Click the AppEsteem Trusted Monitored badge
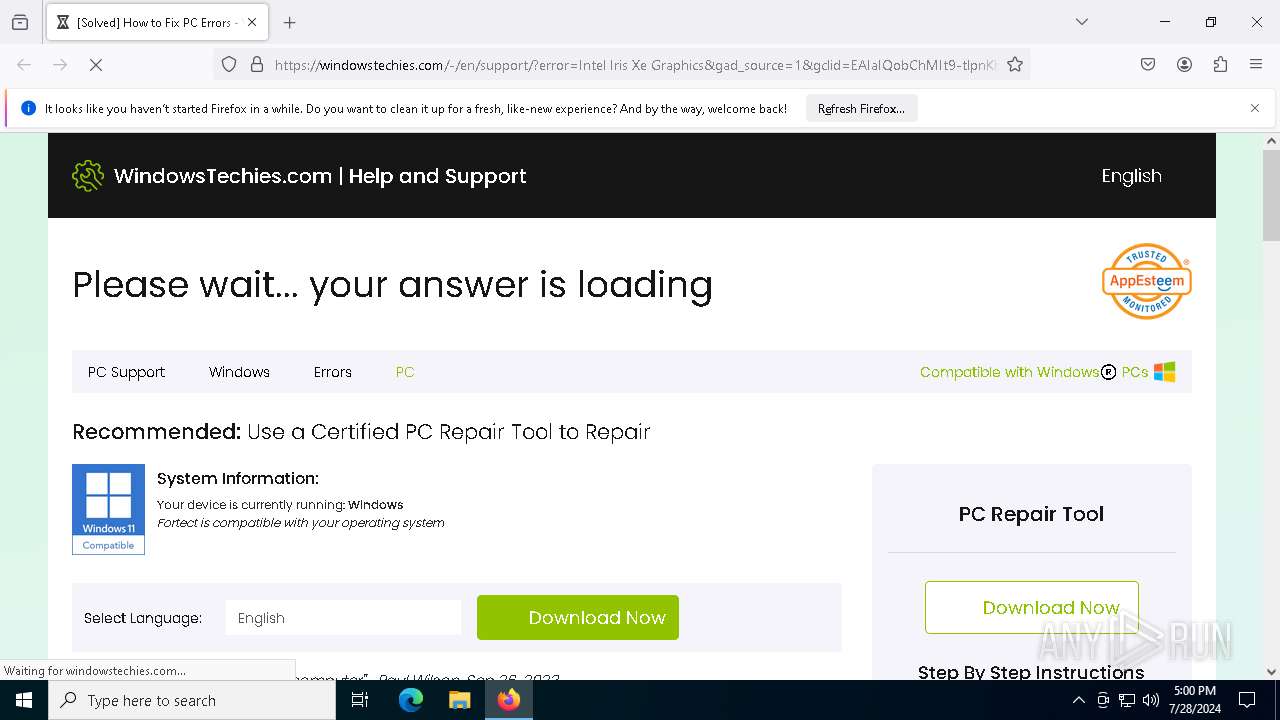The height and width of the screenshot is (720, 1280). tap(1146, 281)
